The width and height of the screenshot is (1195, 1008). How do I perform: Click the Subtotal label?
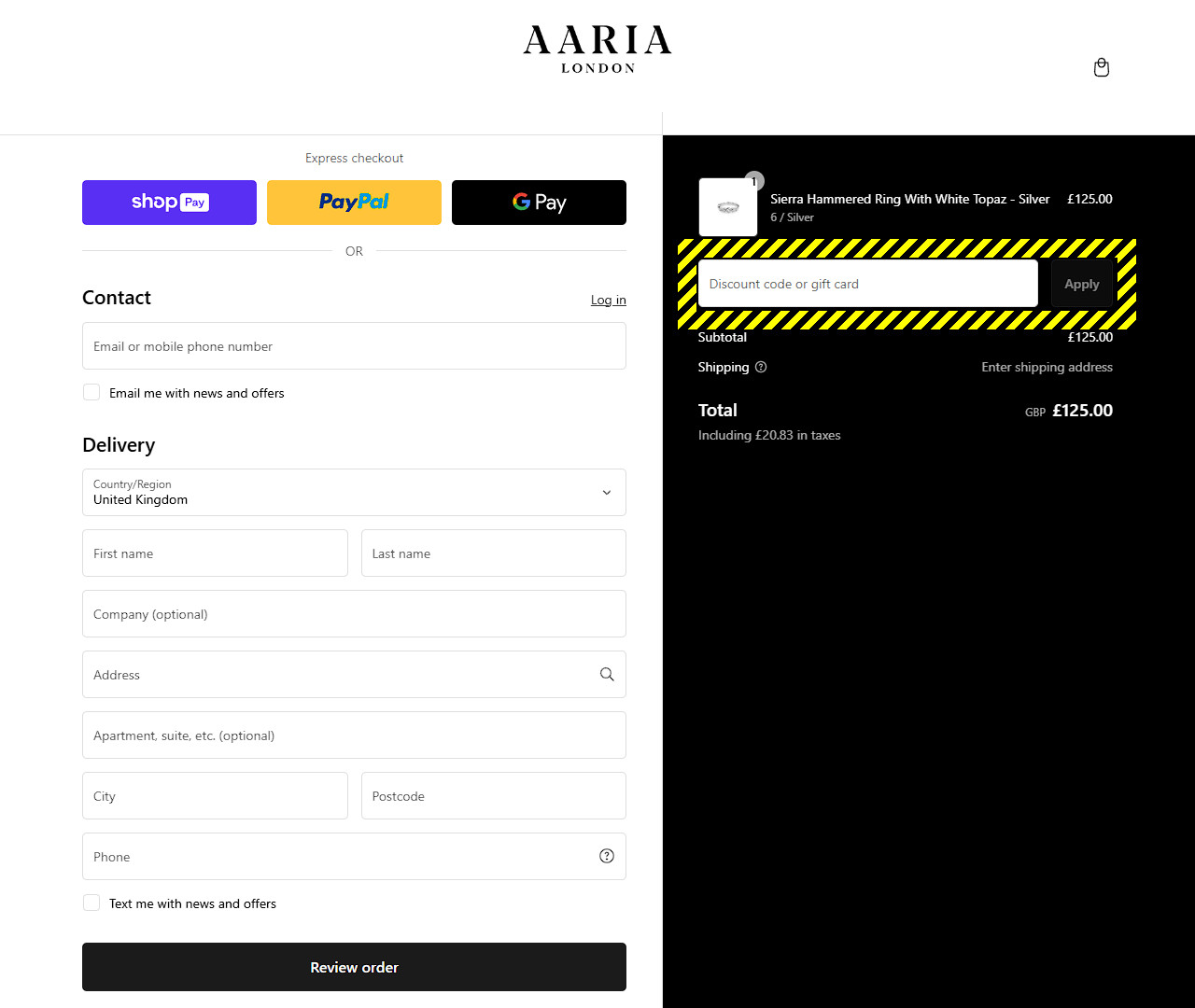point(723,337)
